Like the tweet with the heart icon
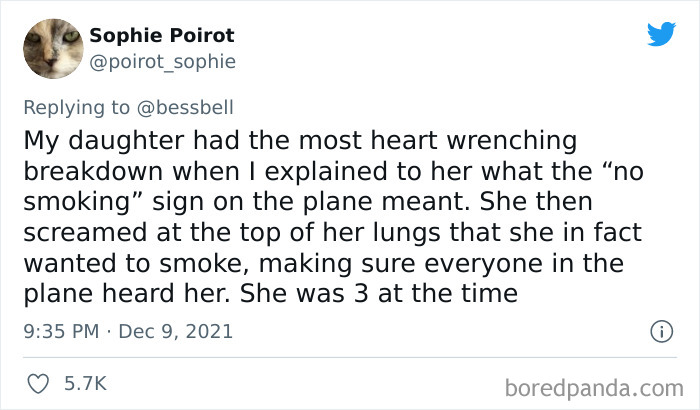Image resolution: width=700 pixels, height=410 pixels. (x=41, y=382)
